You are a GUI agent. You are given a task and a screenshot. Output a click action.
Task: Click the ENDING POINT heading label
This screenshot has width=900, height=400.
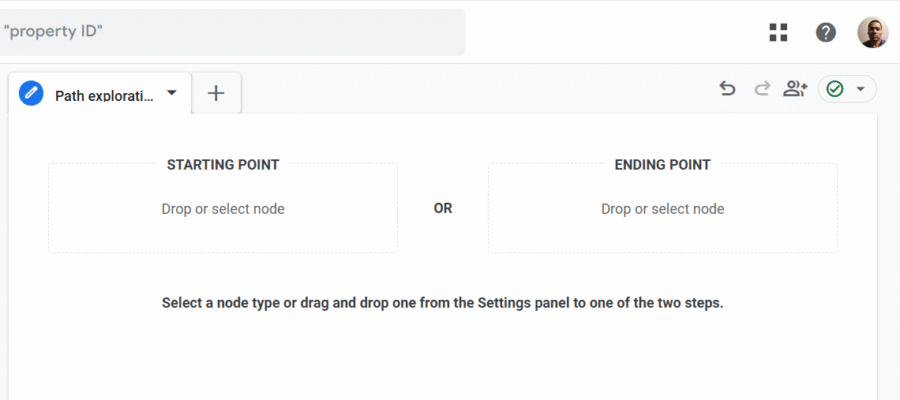(x=662, y=165)
